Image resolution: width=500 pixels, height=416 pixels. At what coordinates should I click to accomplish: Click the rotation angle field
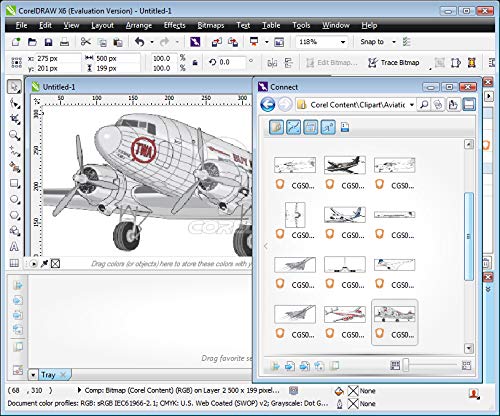(x=232, y=62)
